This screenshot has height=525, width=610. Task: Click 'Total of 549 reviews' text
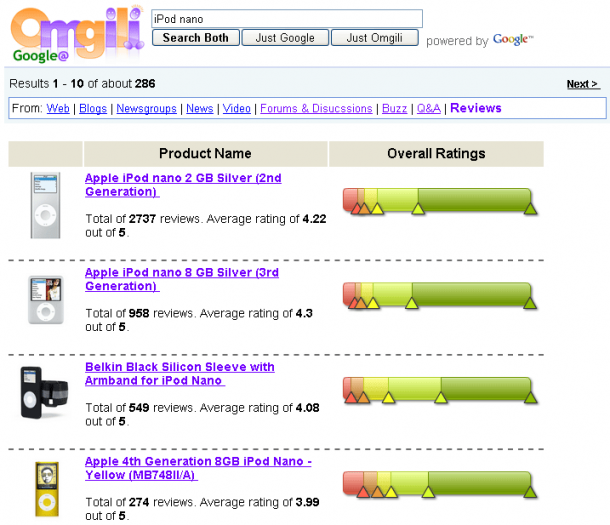tap(140, 408)
